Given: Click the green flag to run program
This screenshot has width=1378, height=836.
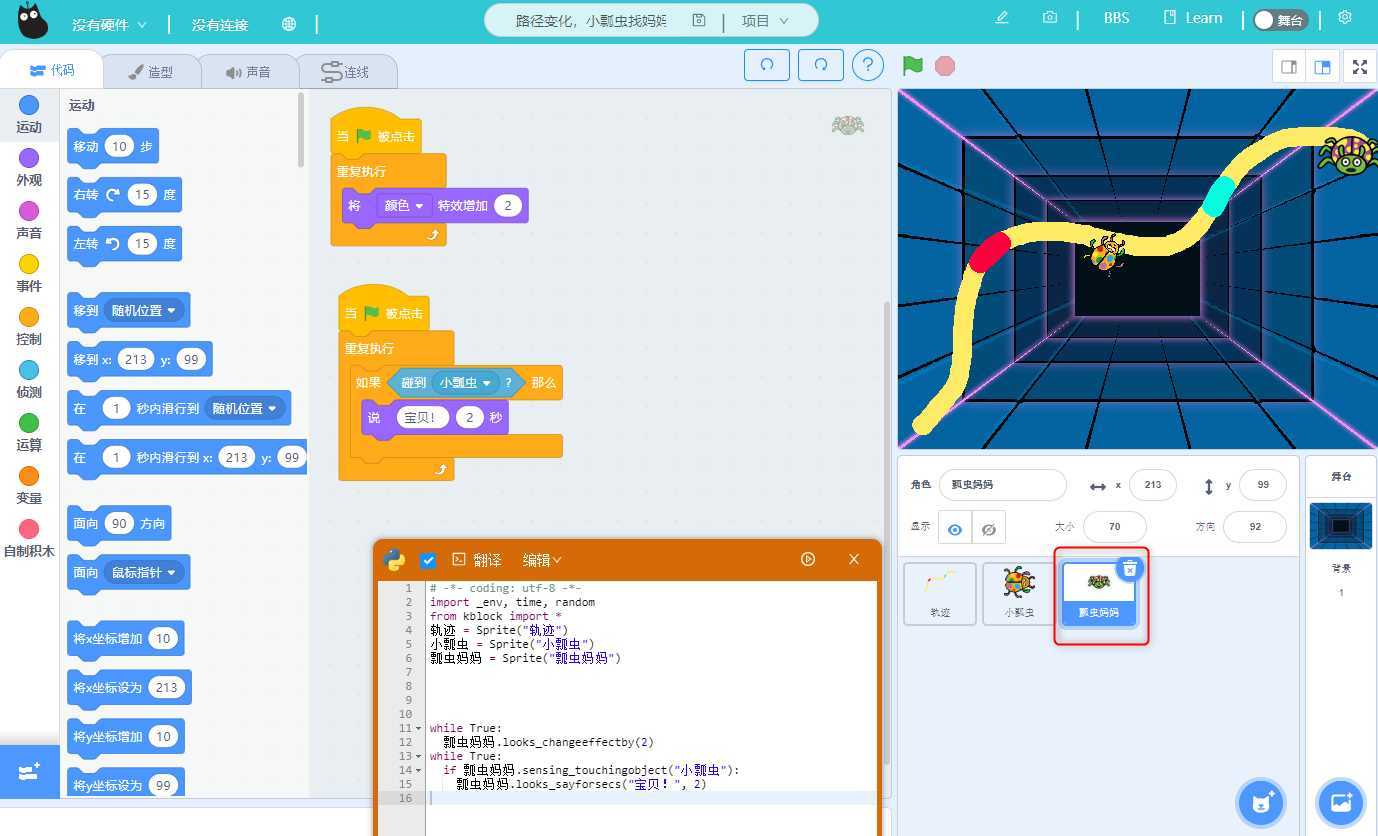Looking at the screenshot, I should click(x=912, y=66).
